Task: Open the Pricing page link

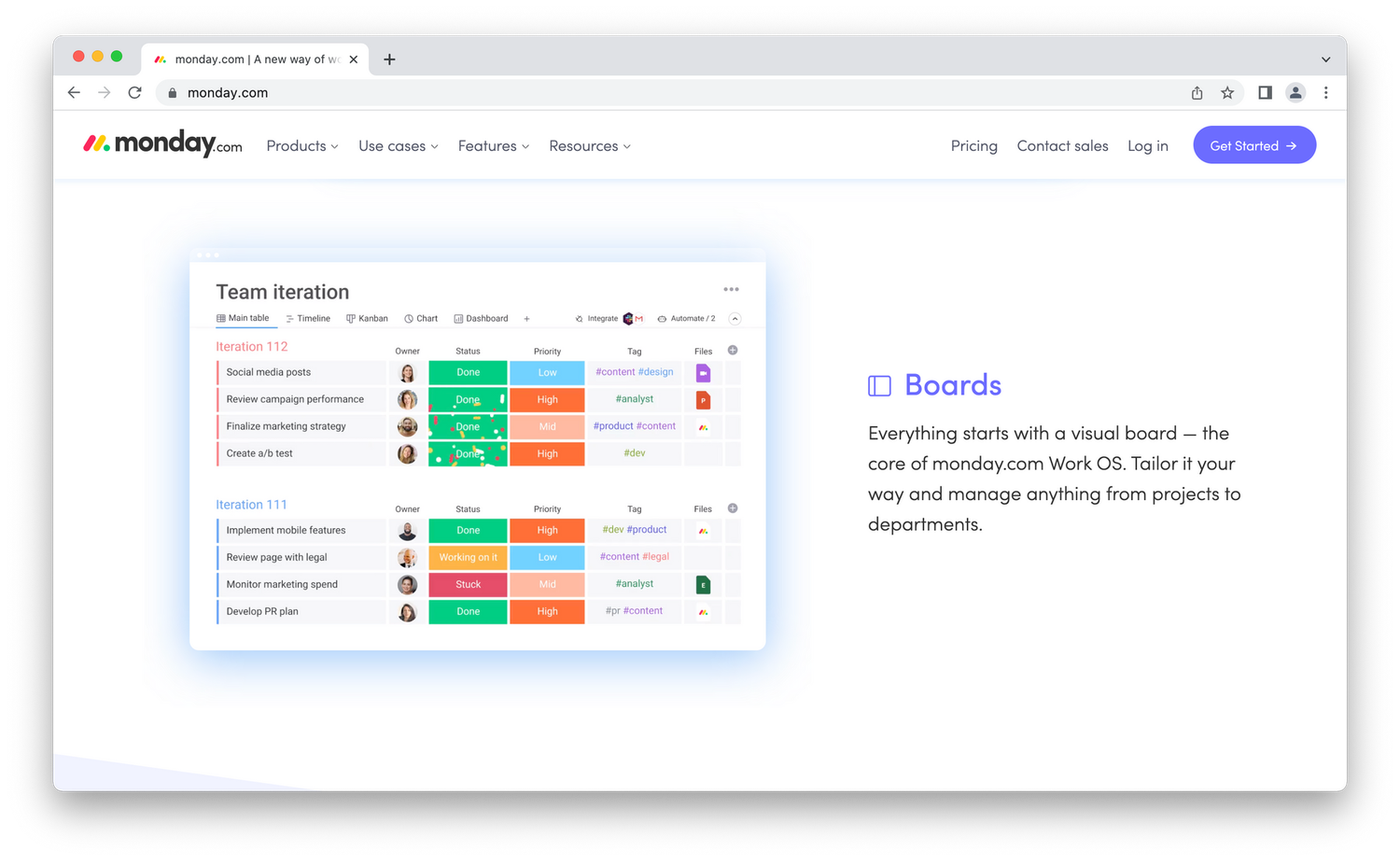Action: click(x=973, y=145)
